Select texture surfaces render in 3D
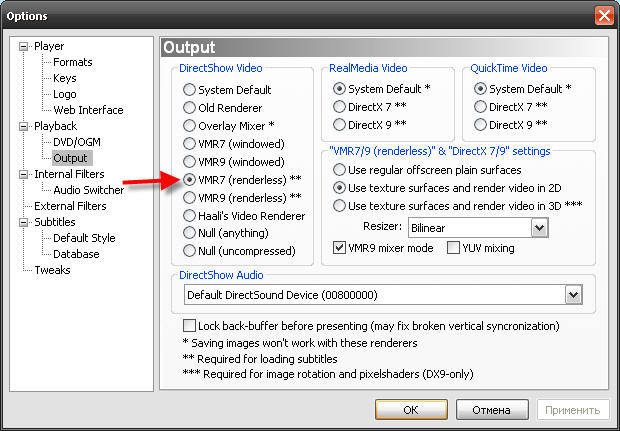620x431 pixels. 339,206
